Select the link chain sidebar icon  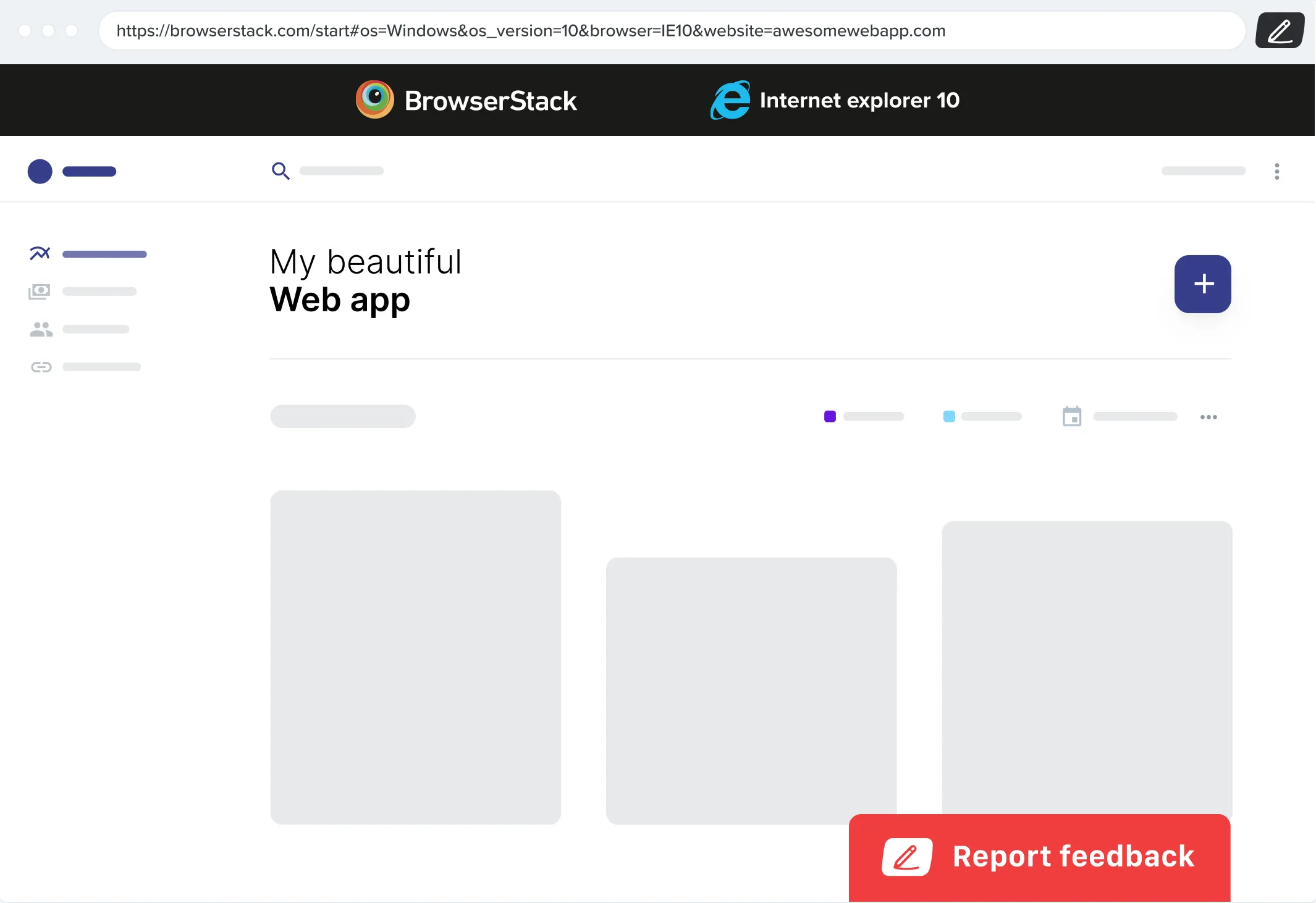tap(41, 367)
